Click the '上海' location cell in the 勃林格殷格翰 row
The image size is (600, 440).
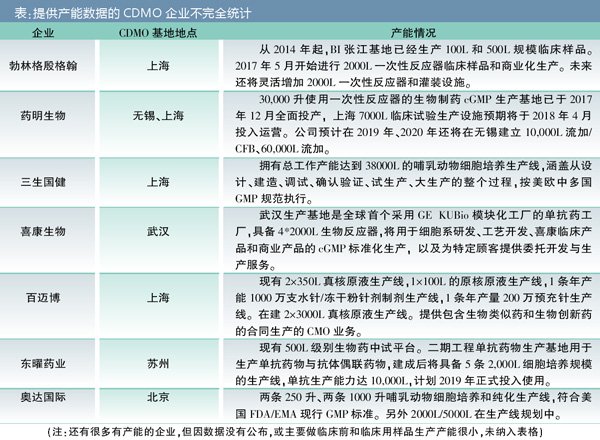[x=158, y=66]
